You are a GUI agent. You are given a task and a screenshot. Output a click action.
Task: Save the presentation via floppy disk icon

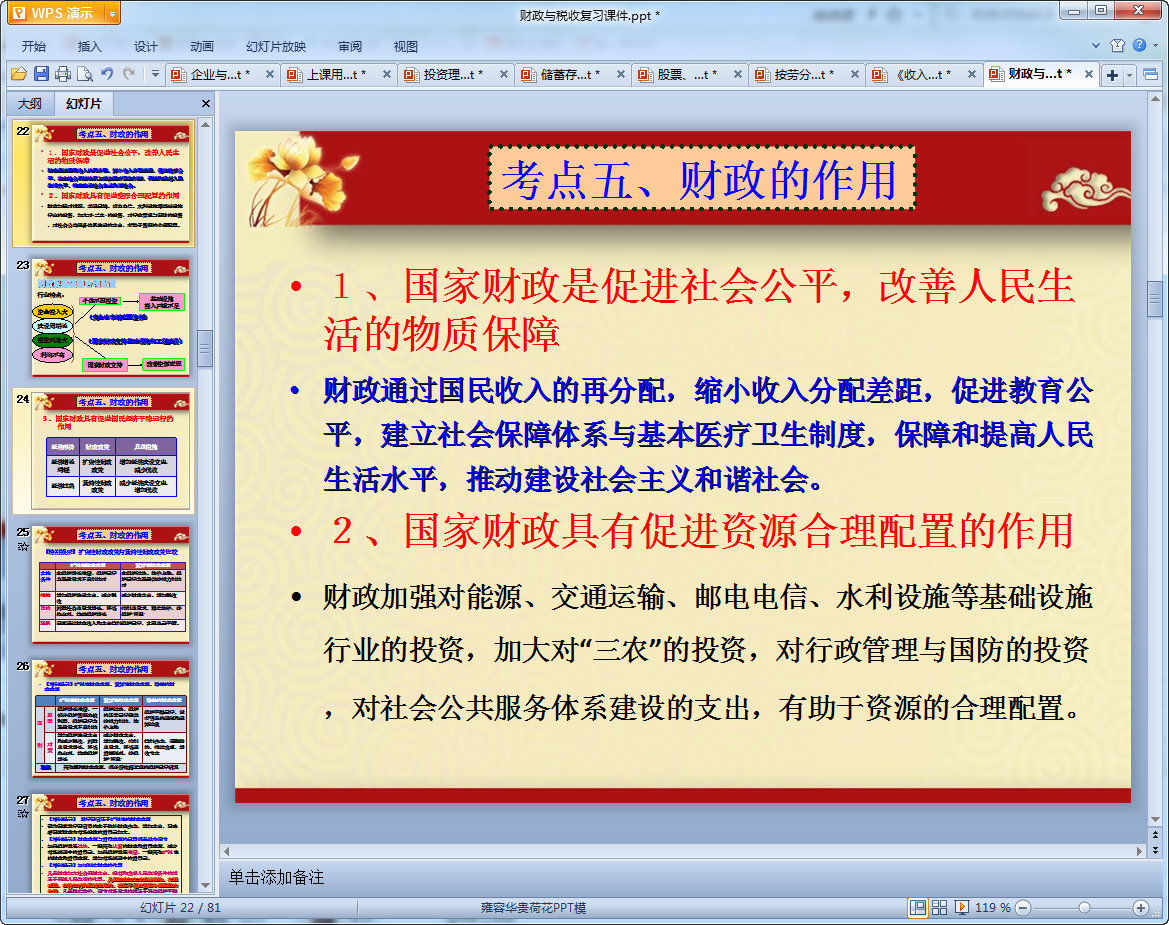click(x=42, y=74)
